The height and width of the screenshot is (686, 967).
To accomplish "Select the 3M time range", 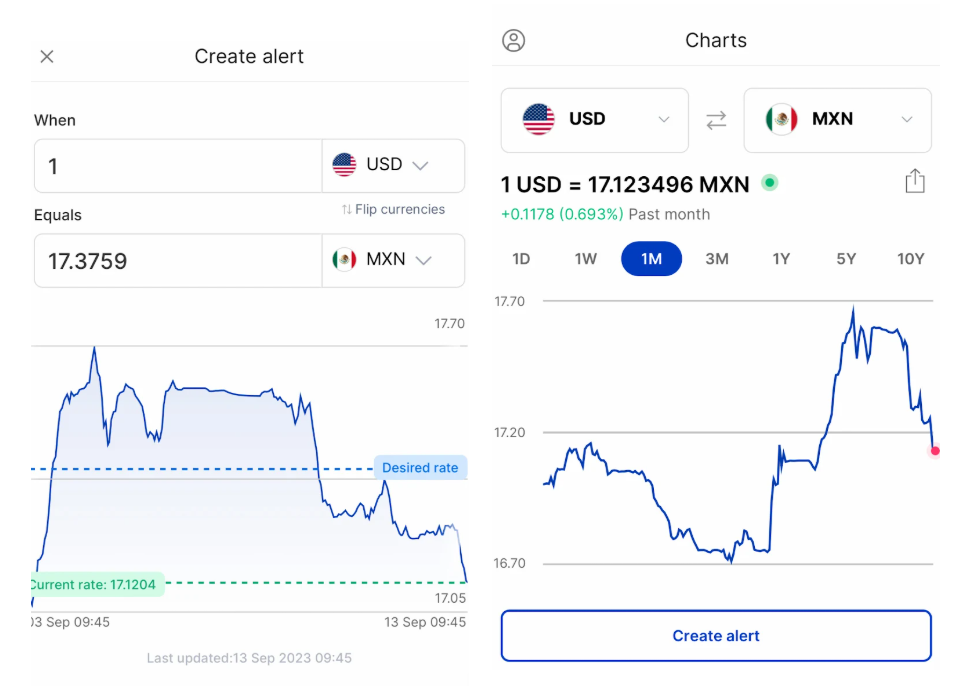I will [x=716, y=259].
